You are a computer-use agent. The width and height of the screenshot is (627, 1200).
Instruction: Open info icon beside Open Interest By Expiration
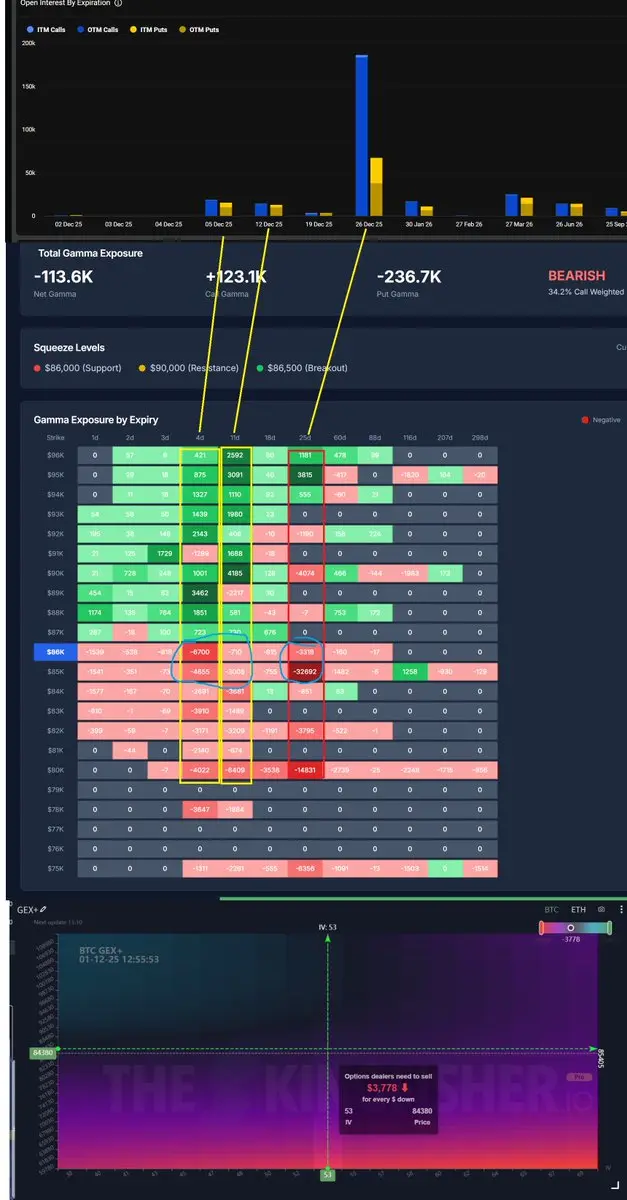[118, 4]
